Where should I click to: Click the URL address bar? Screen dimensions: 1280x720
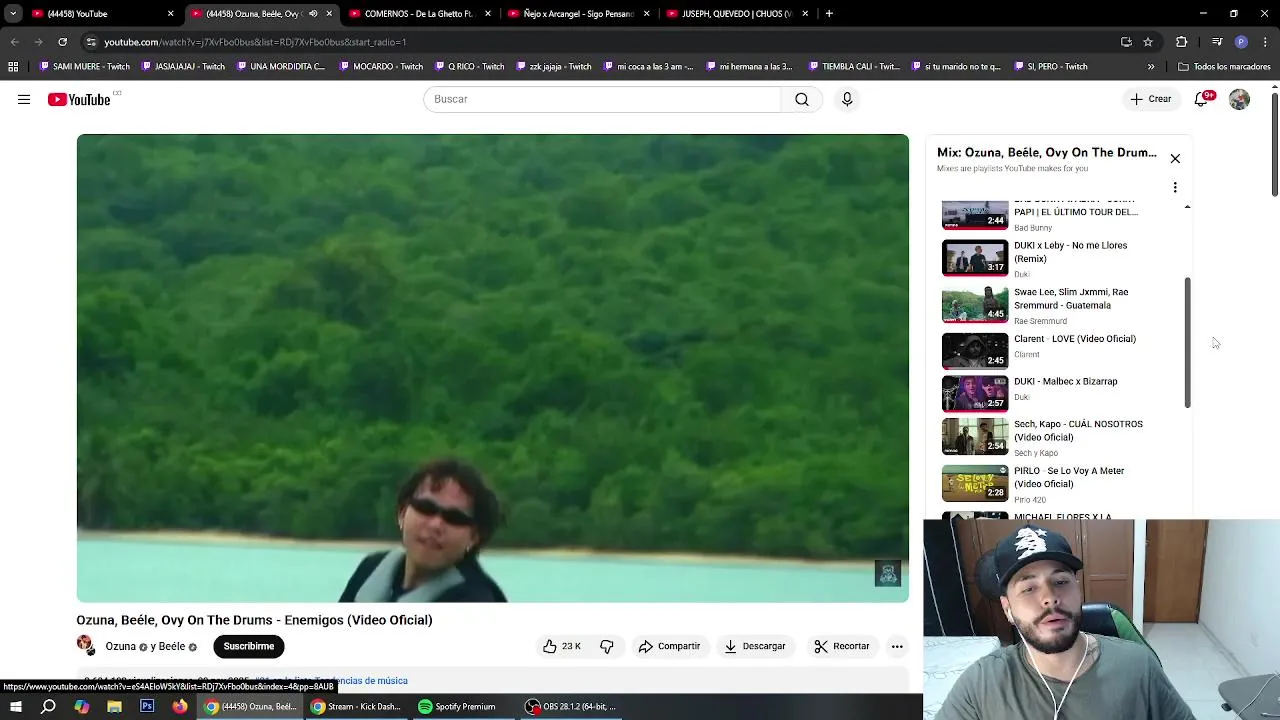[x=600, y=42]
